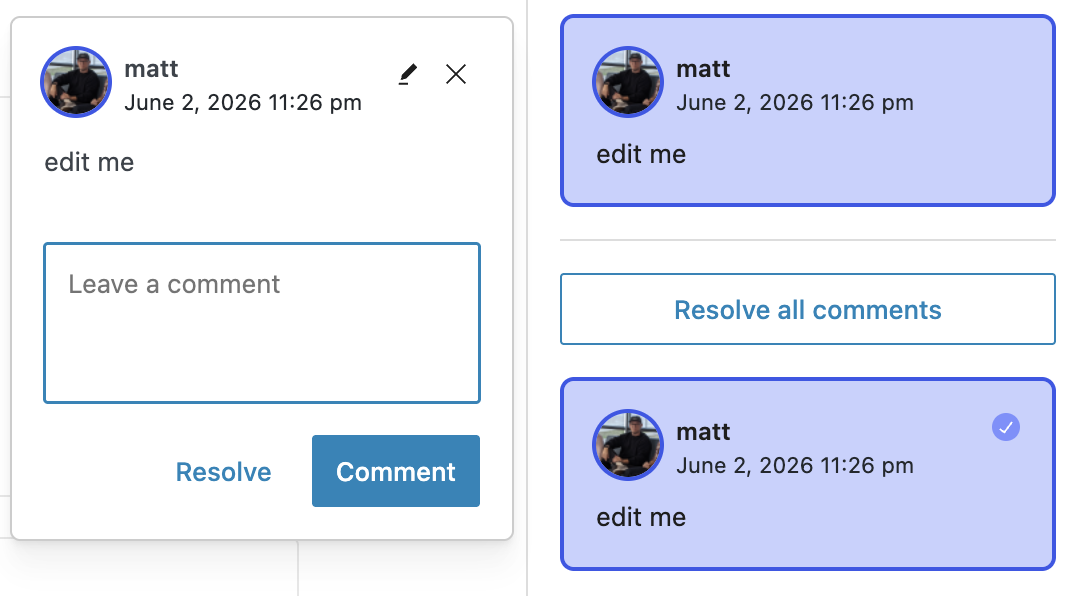This screenshot has height=596, width=1066.
Task: Select "edit me" text in upper sidebar card
Action: point(641,154)
